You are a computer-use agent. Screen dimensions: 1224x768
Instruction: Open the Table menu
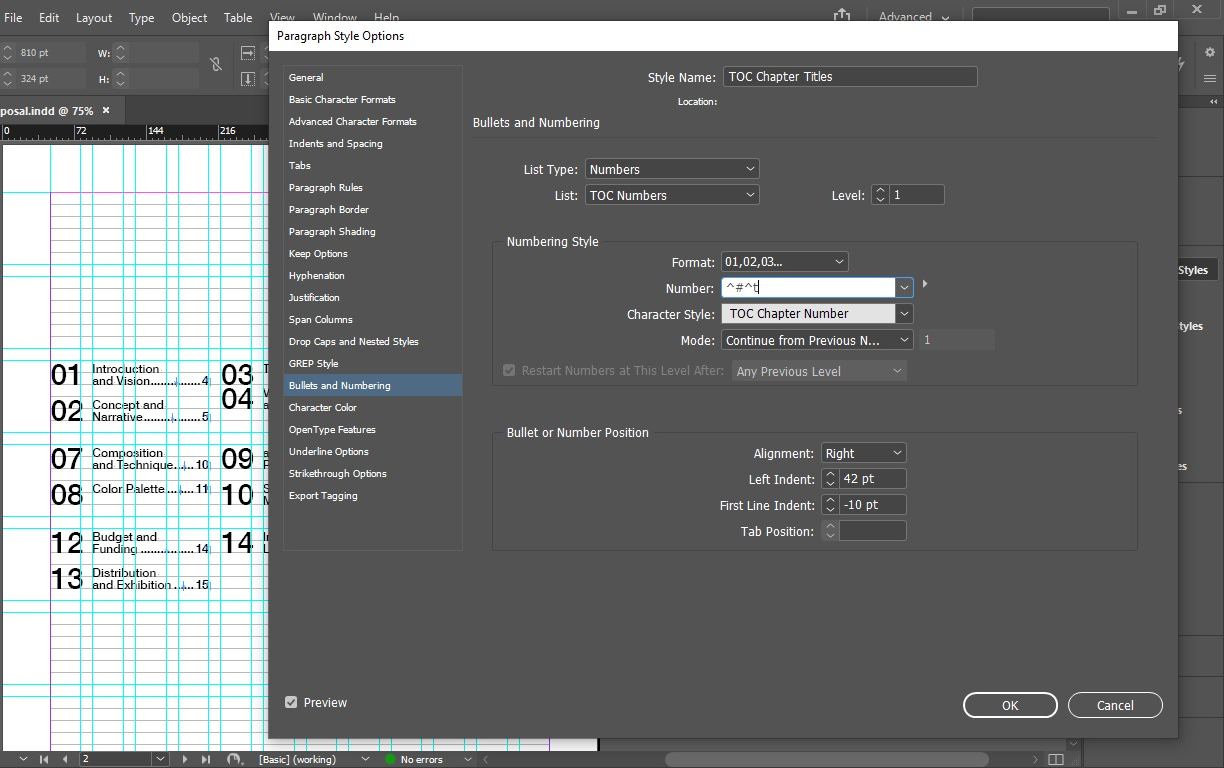[237, 17]
